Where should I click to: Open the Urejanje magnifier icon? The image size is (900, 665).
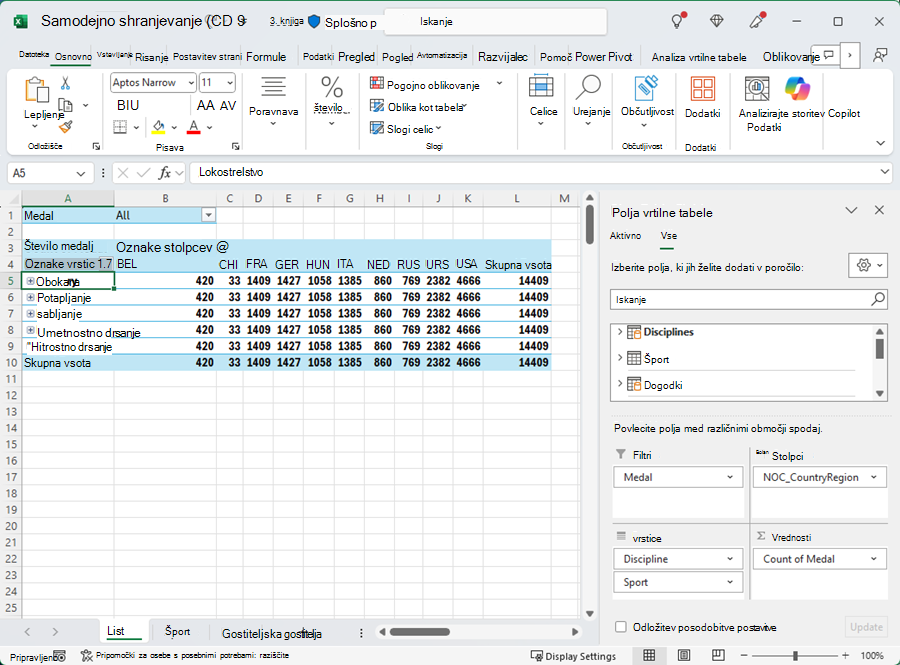click(588, 87)
